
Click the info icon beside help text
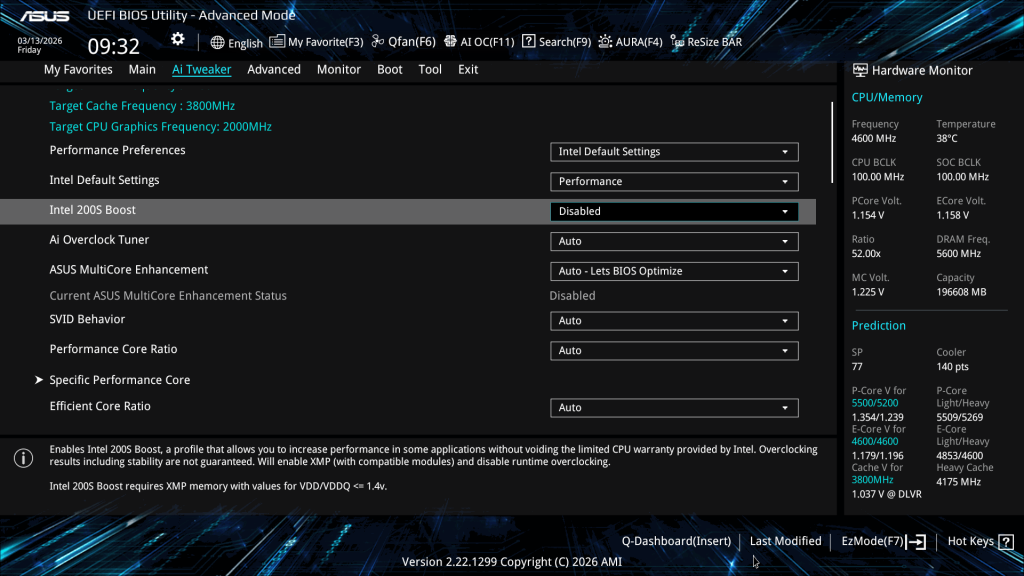(x=23, y=458)
